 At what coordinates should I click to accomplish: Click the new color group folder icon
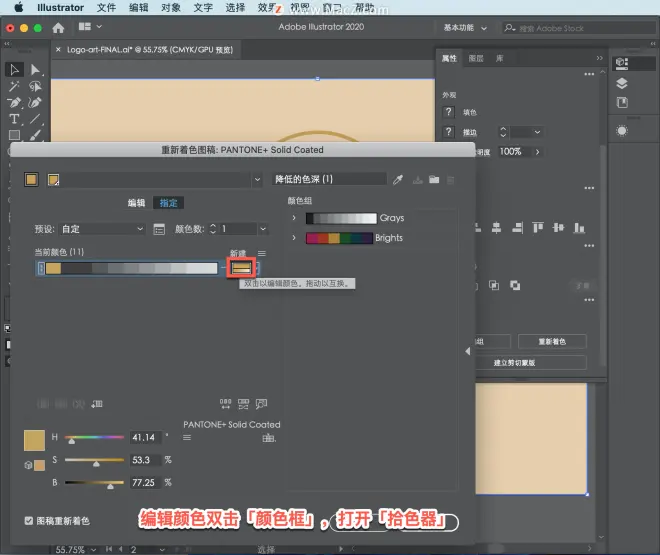coord(434,180)
